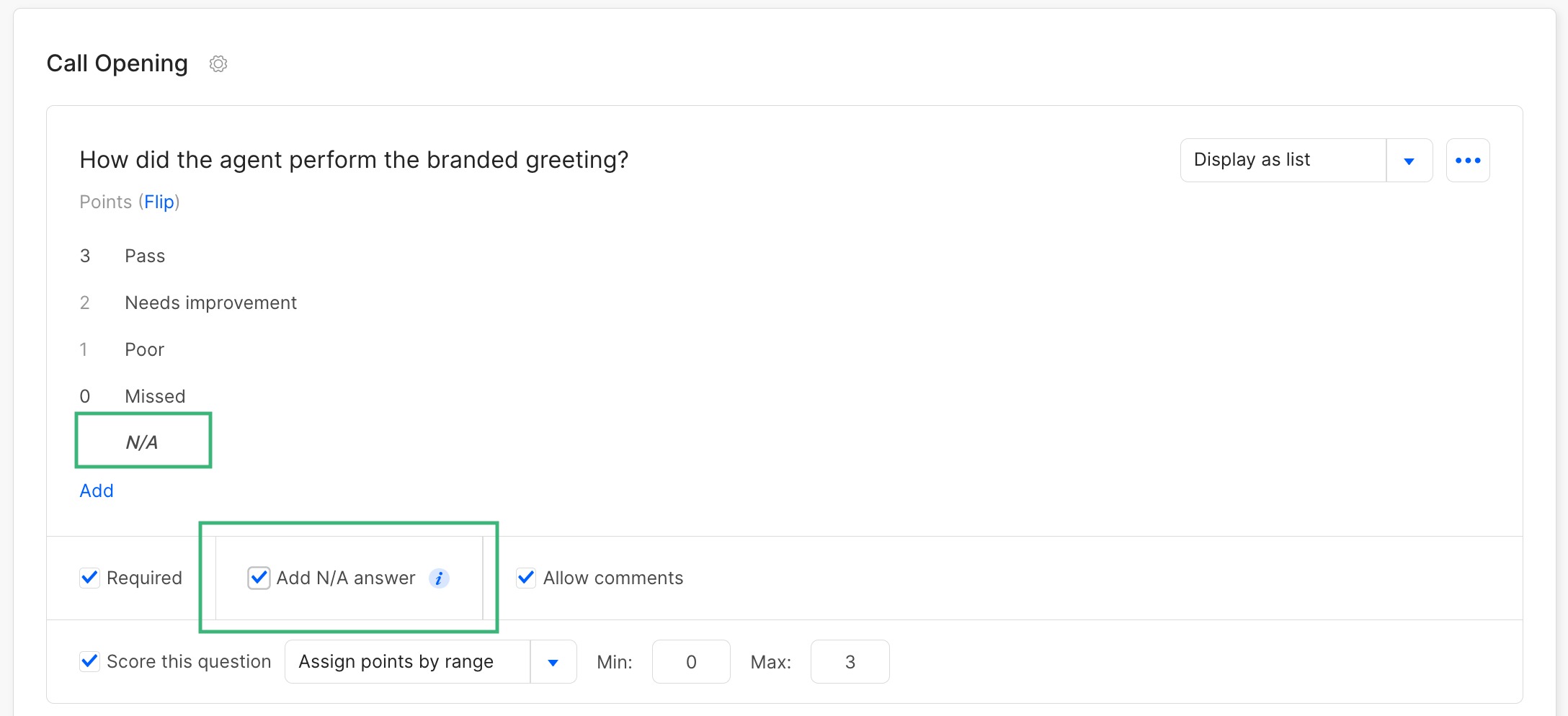Select the Pass answer option
This screenshot has height=716, width=1568.
145,256
